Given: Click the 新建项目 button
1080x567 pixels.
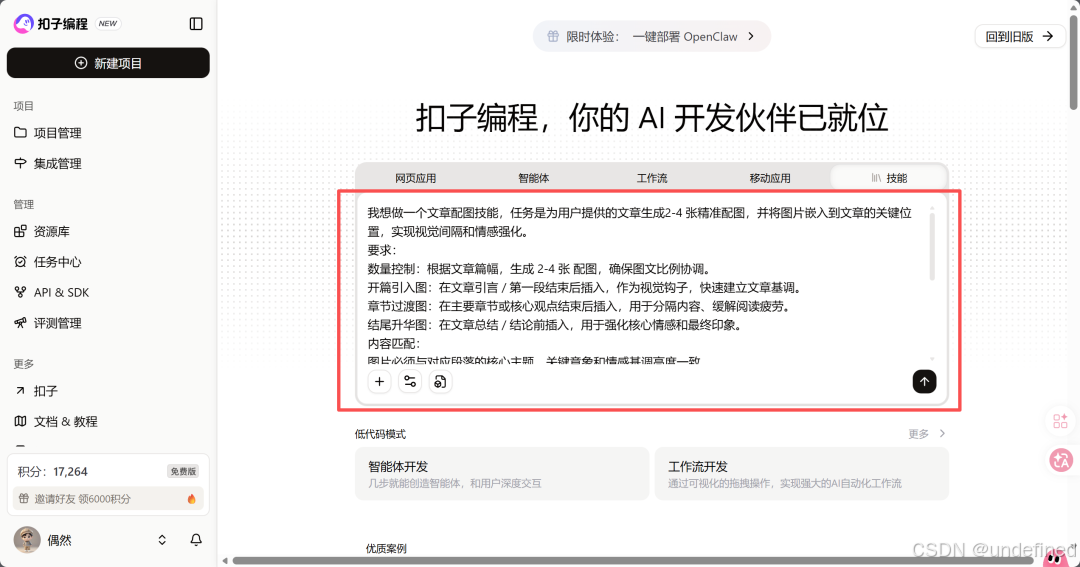Looking at the screenshot, I should coord(108,63).
